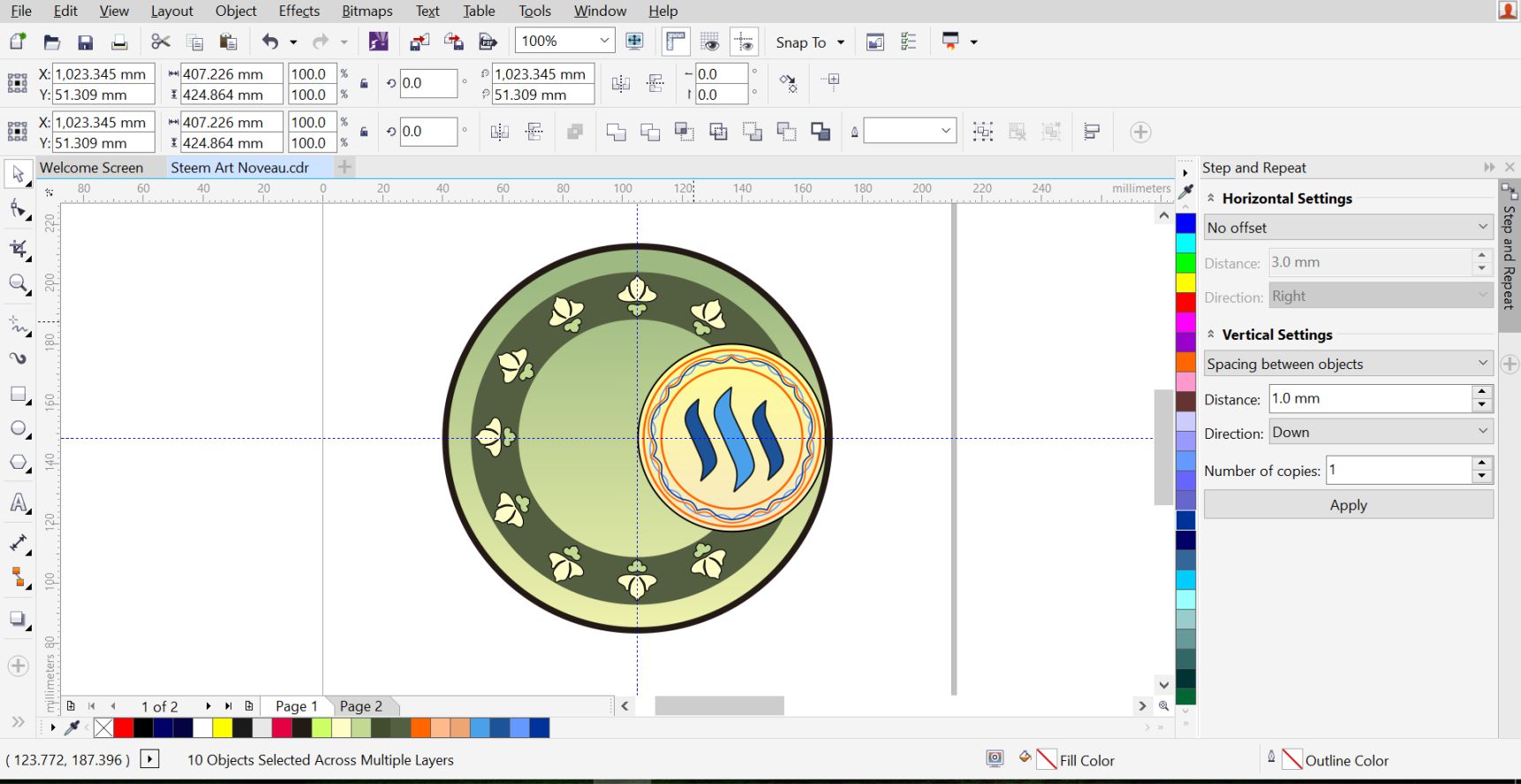Select the Drop Shadow tool

pos(18,620)
